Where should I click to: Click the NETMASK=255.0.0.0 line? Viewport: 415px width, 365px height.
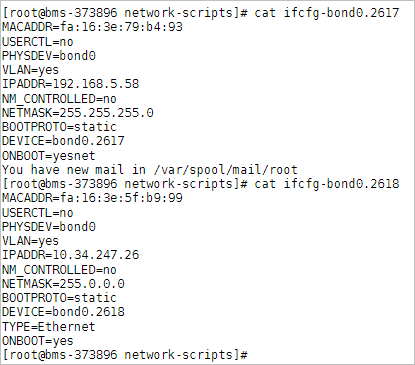[x=63, y=284]
